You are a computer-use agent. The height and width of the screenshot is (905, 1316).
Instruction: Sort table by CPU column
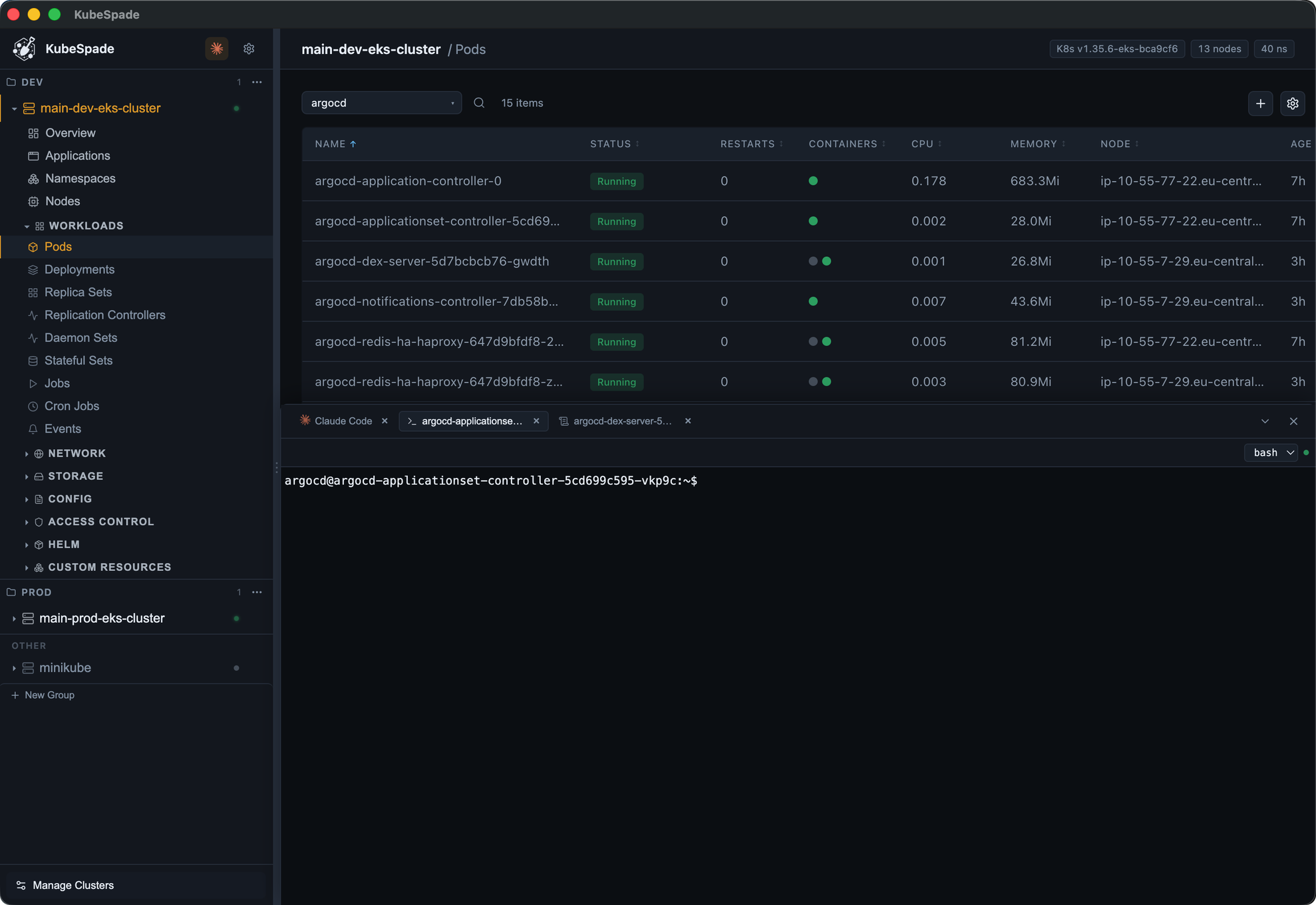[926, 144]
